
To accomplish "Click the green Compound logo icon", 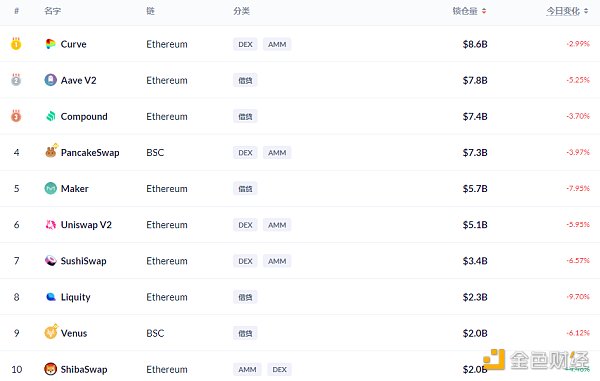I will click(x=51, y=116).
